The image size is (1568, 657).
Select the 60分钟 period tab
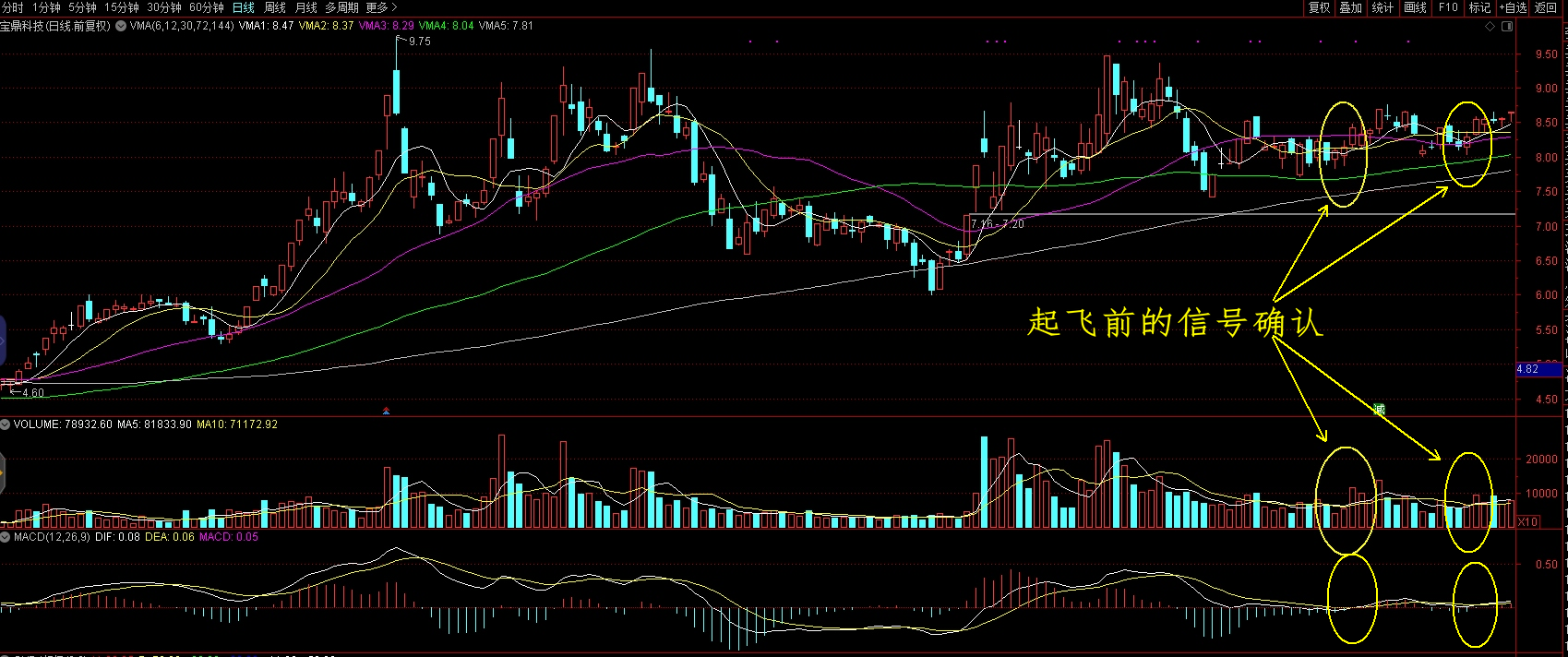coord(206,7)
